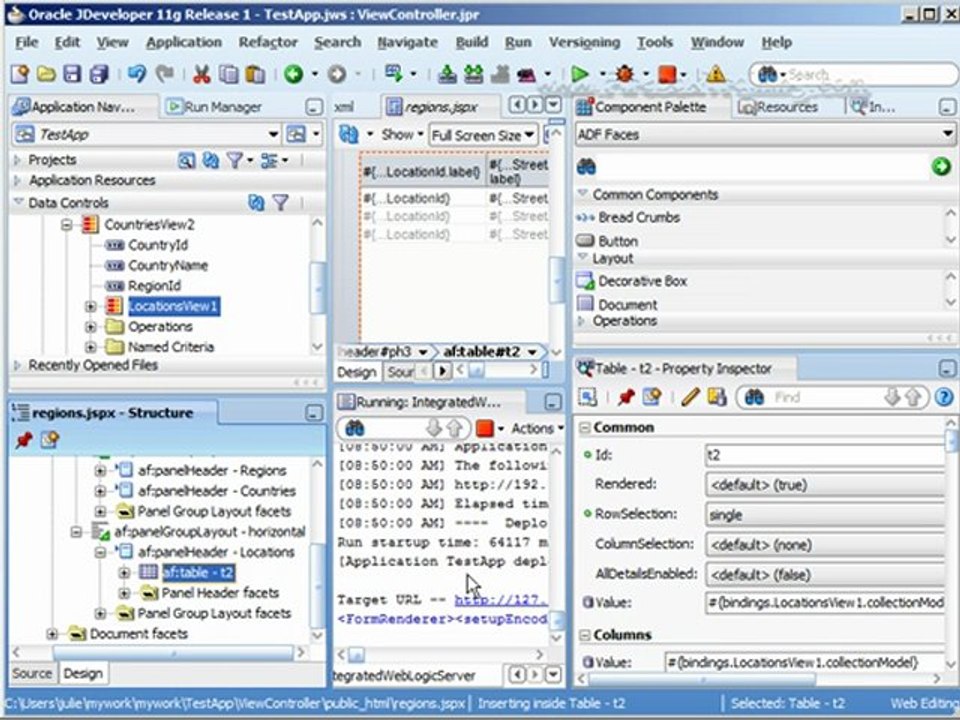The image size is (960, 720).
Task: Open the Refactor menu
Action: pos(268,42)
